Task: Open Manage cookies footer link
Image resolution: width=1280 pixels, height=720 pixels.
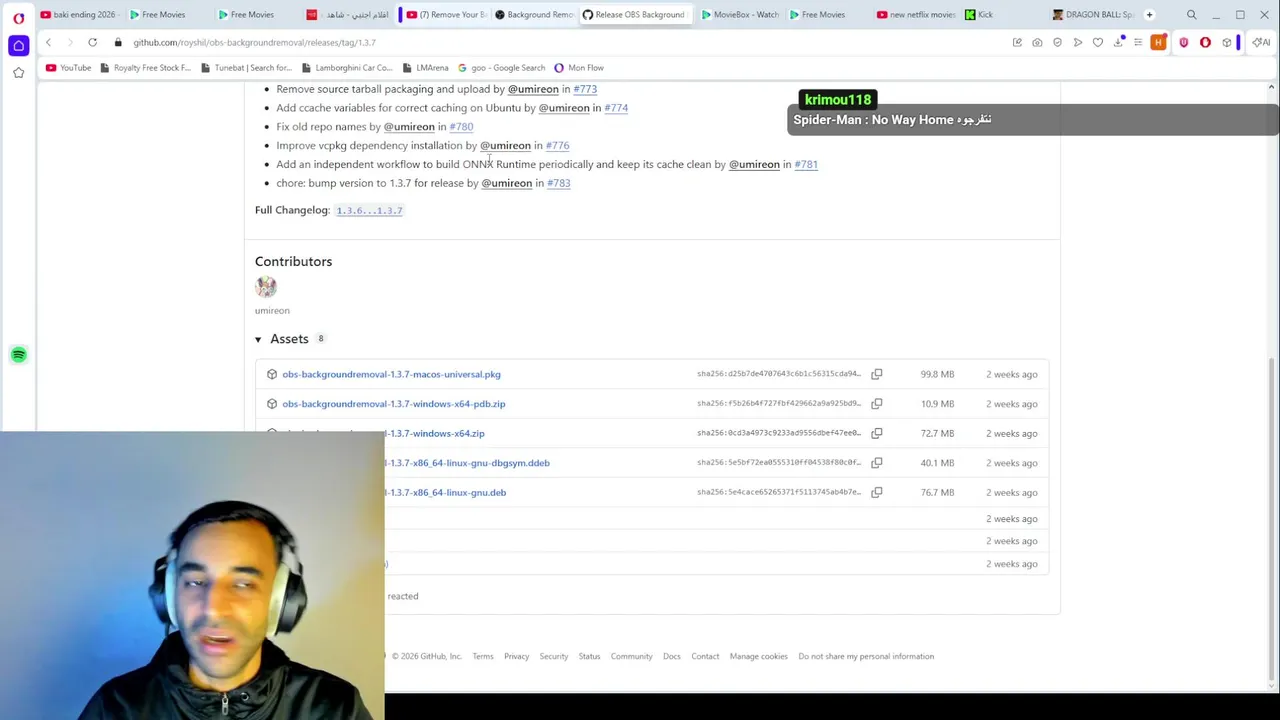Action: point(759,657)
